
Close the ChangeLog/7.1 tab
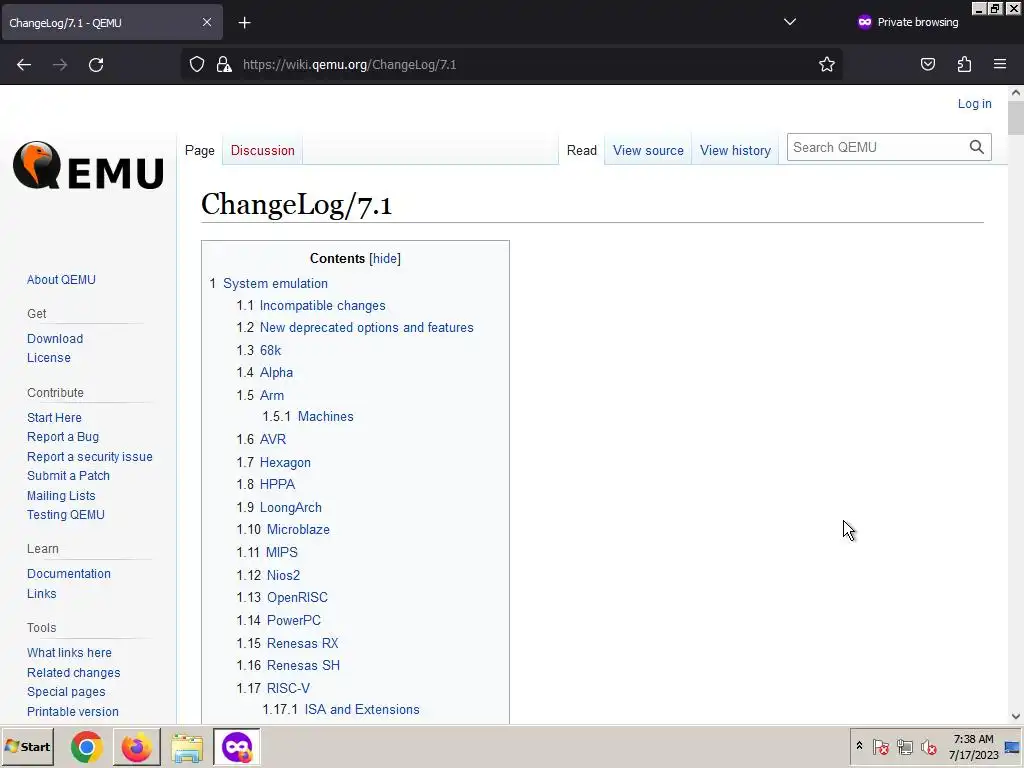tap(206, 22)
